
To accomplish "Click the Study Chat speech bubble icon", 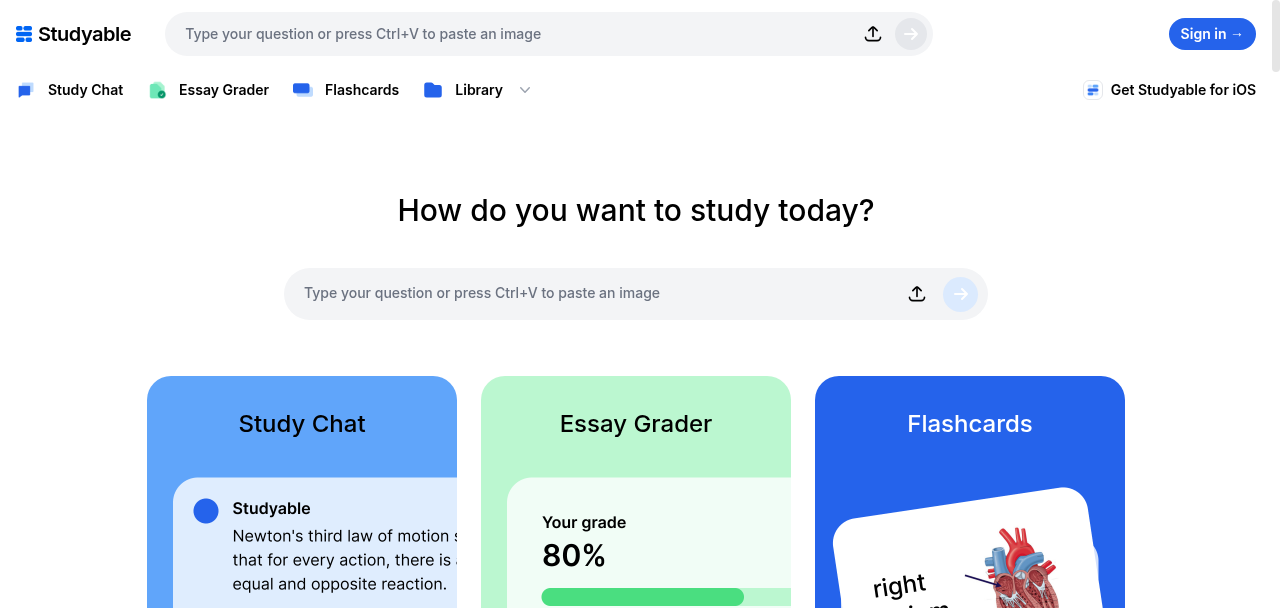I will pos(26,90).
